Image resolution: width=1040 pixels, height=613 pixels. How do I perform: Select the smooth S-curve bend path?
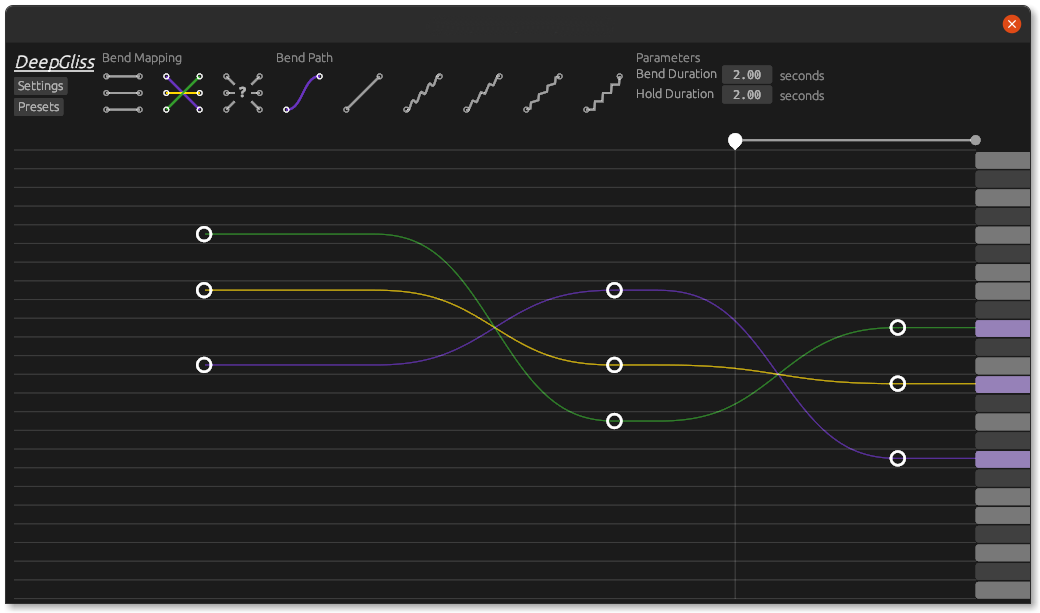pos(303,93)
